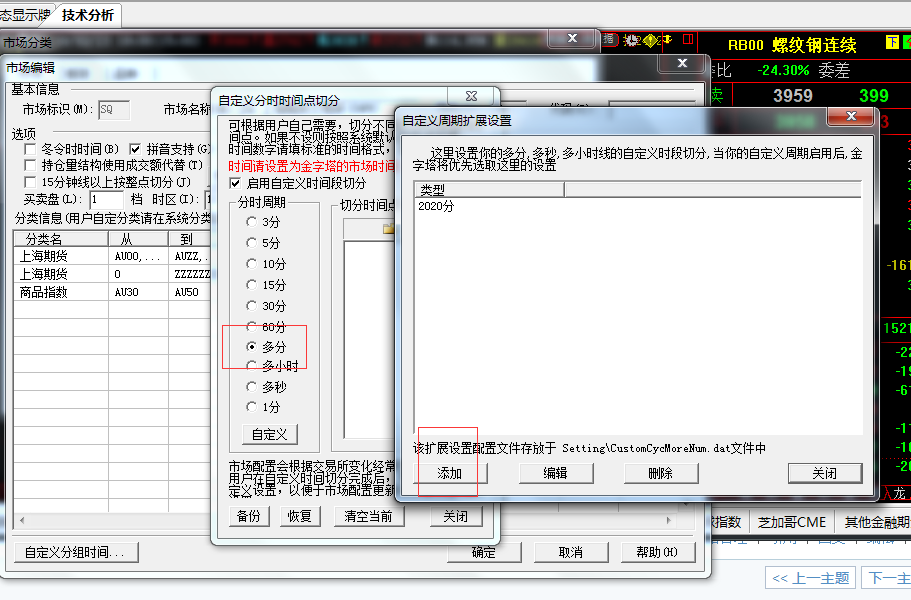Click 帮助(H) in the 市场编辑 window
This screenshot has height=600, width=911.
(658, 552)
